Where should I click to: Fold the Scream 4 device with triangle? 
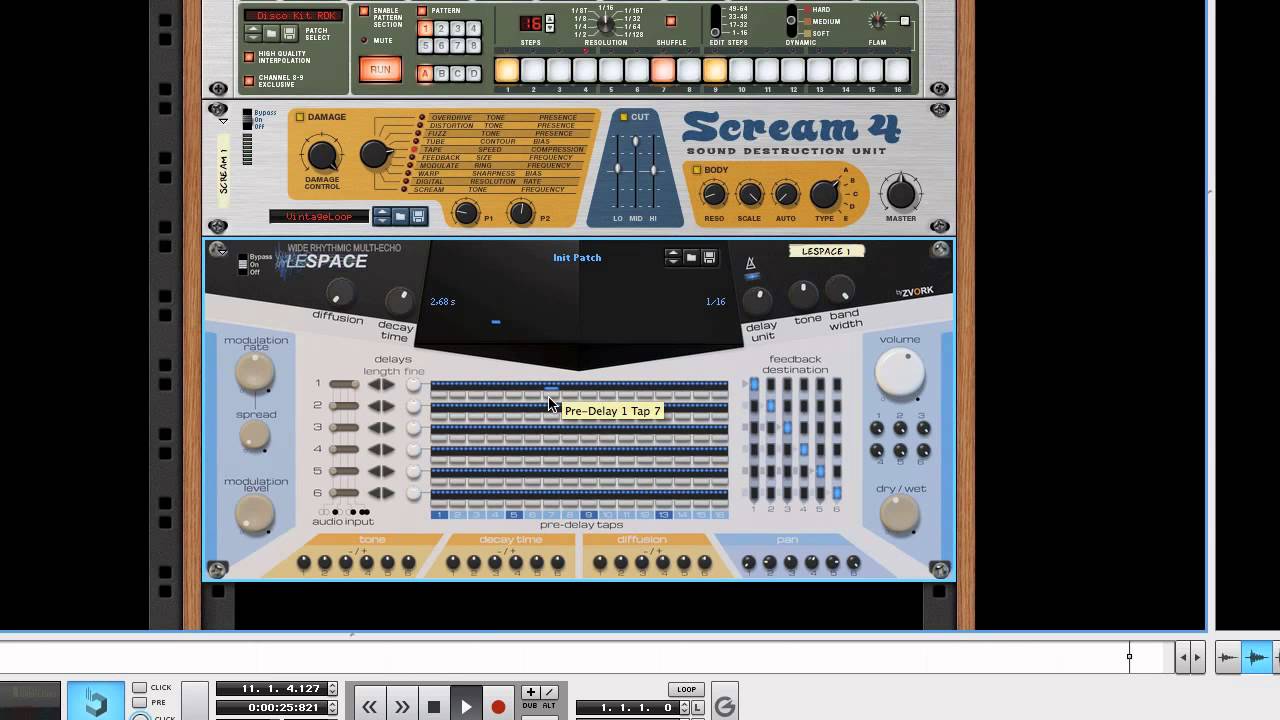[223, 121]
